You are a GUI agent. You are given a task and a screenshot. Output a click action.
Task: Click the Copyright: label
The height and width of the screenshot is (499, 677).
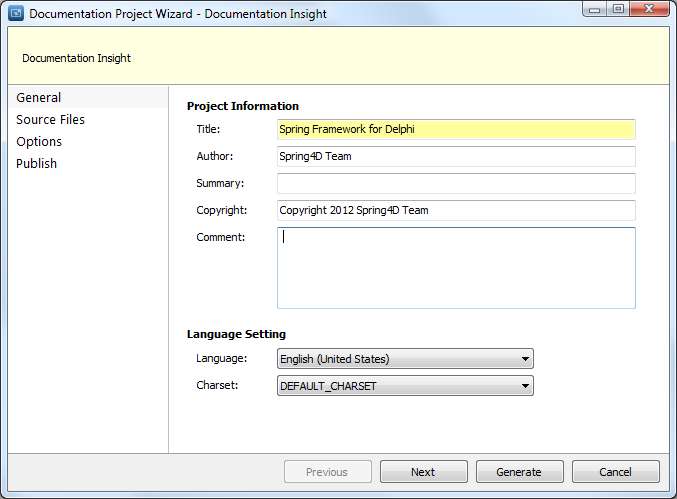221,210
